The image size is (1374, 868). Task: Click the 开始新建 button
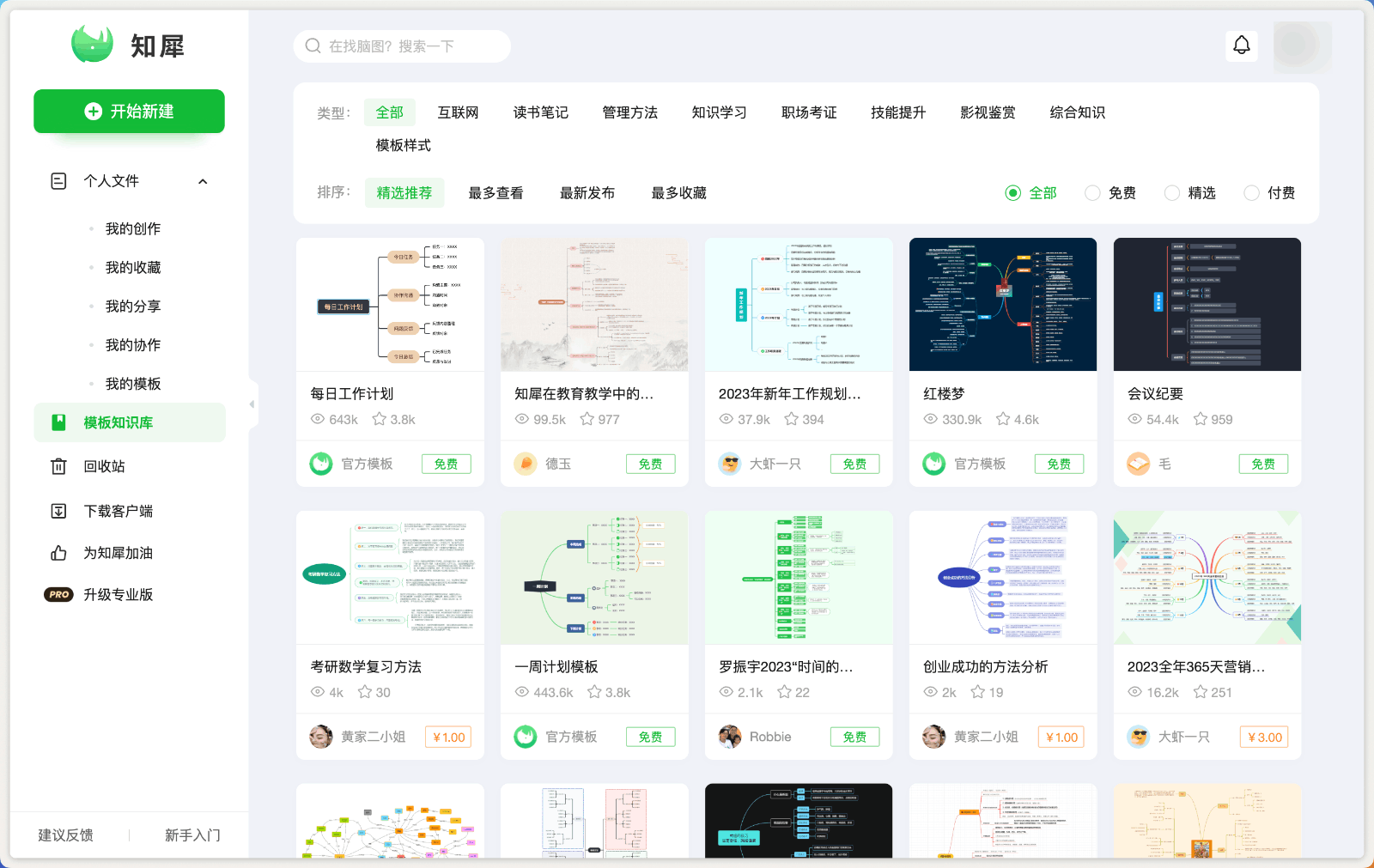[129, 111]
